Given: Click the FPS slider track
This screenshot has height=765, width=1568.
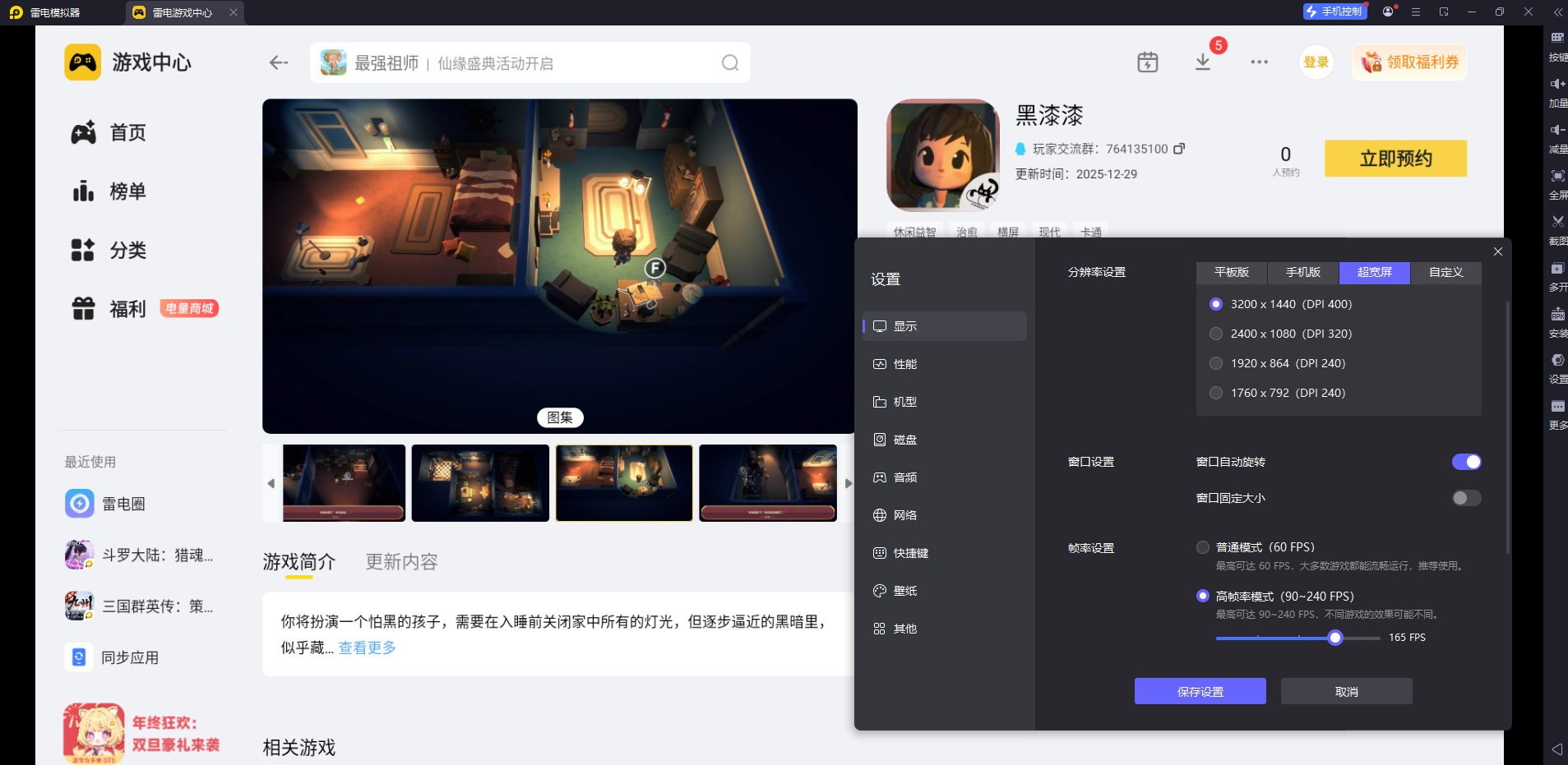Looking at the screenshot, I should click(1297, 638).
